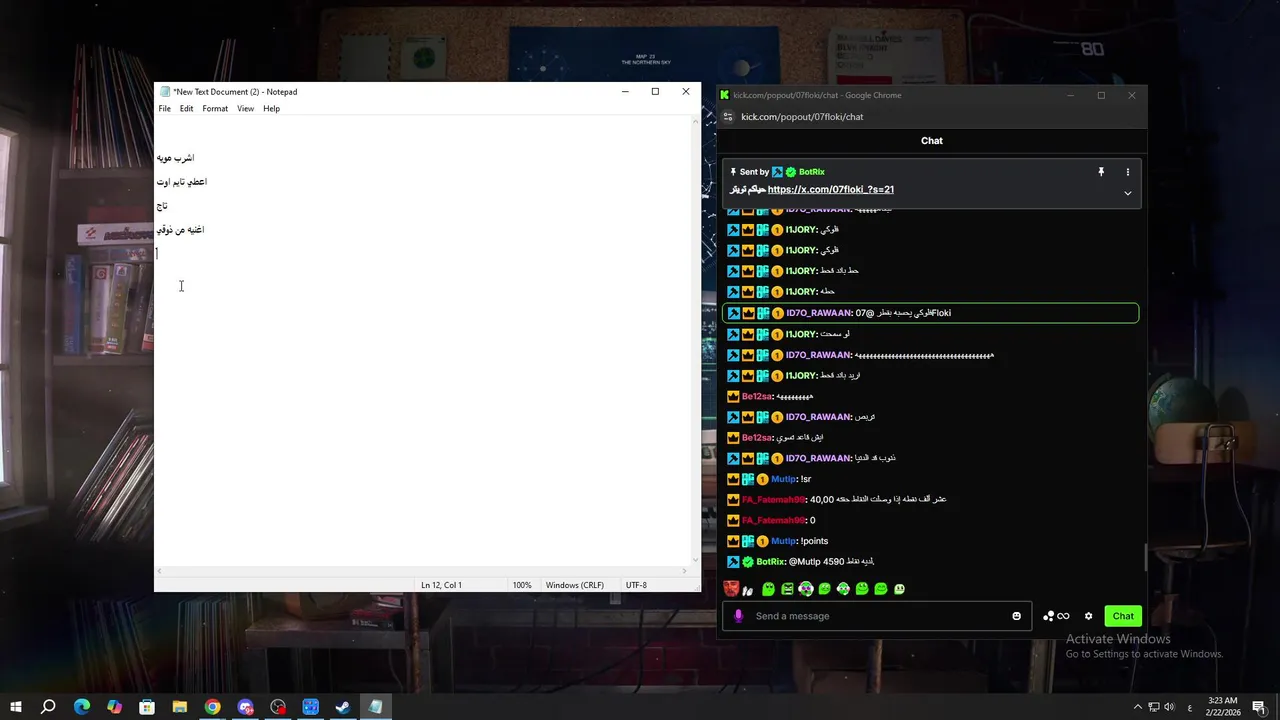Open the emoji picker smiley icon
The height and width of the screenshot is (720, 1280).
point(1017,616)
